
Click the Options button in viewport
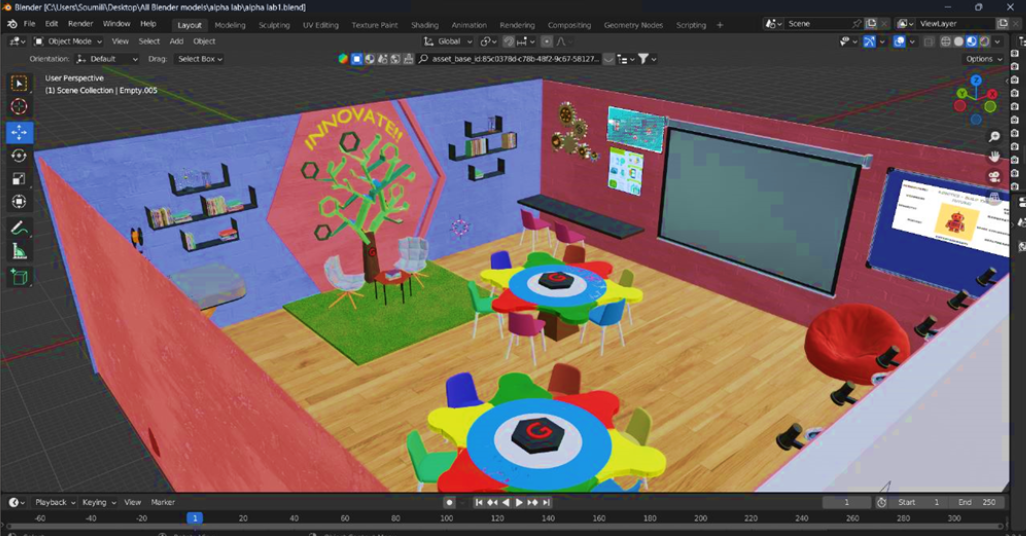[x=982, y=59]
